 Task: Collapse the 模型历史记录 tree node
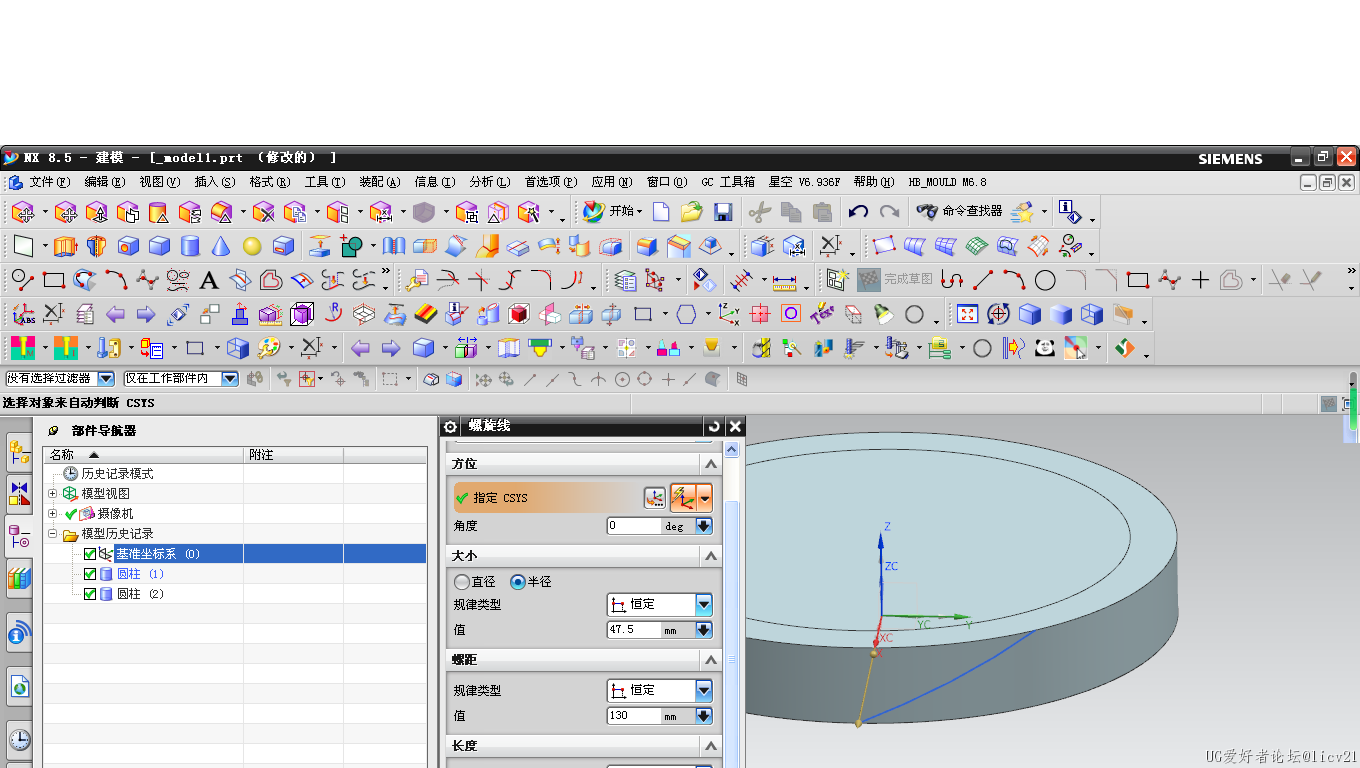coord(52,533)
